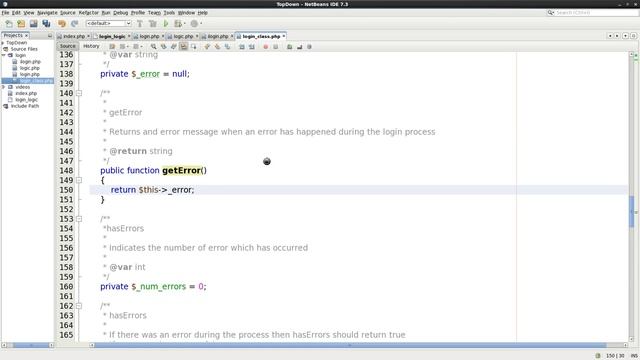Click the Debug Project toolbar icon

click(x=178, y=24)
